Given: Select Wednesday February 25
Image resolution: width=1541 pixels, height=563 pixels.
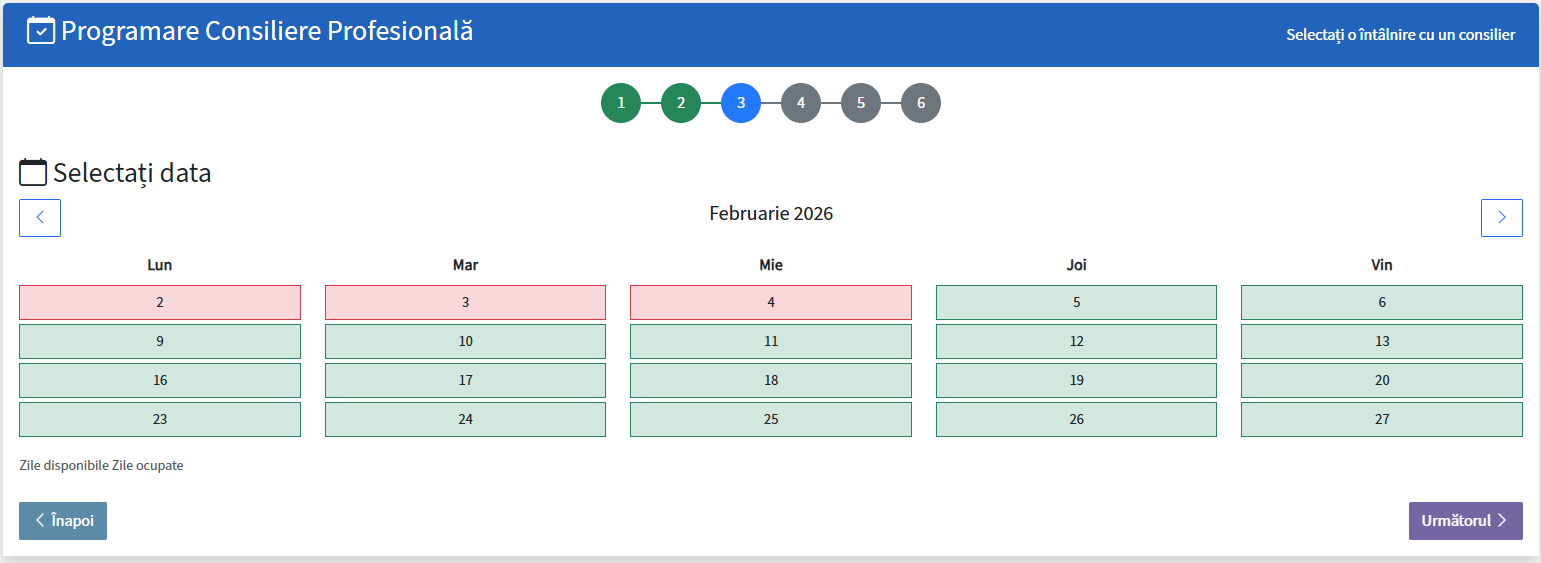Looking at the screenshot, I should [x=770, y=419].
